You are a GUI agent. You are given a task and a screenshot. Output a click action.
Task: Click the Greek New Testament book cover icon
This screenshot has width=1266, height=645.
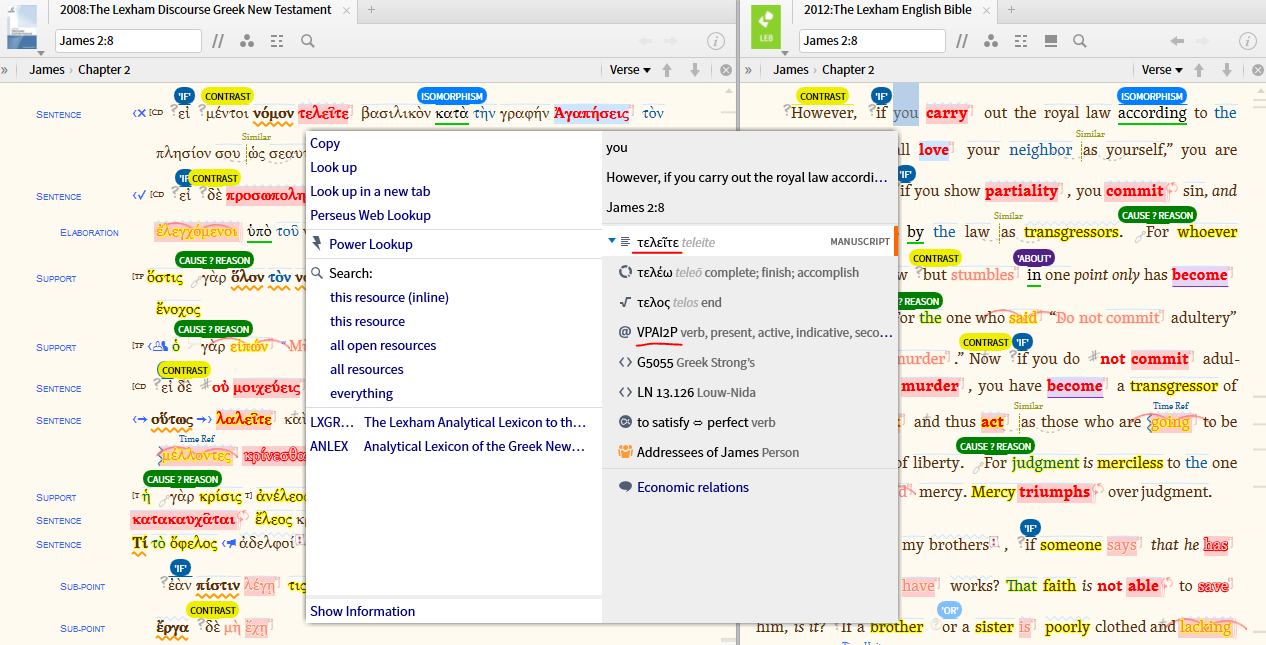(21, 25)
